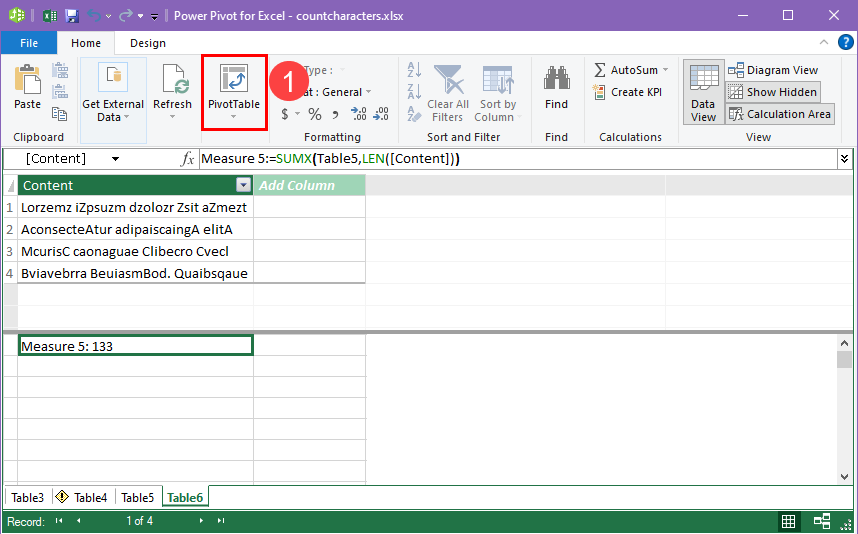
Task: Decrease decimal places icon
Action: pyautogui.click(x=381, y=114)
